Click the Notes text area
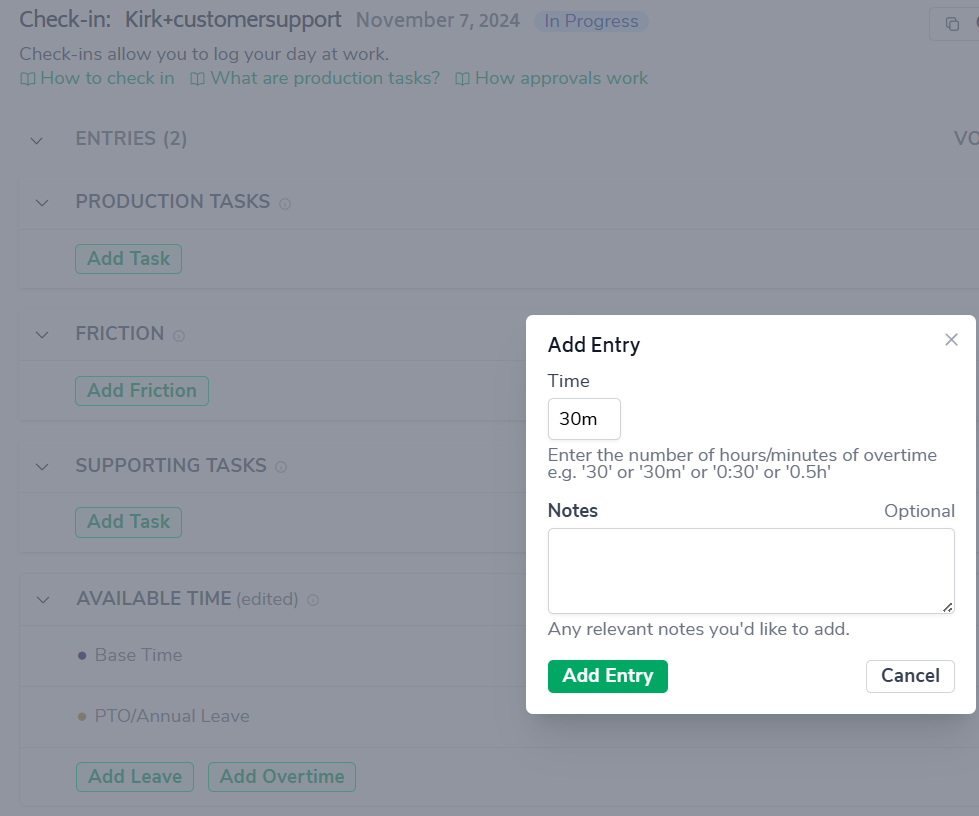Viewport: 979px width, 816px height. 751,571
